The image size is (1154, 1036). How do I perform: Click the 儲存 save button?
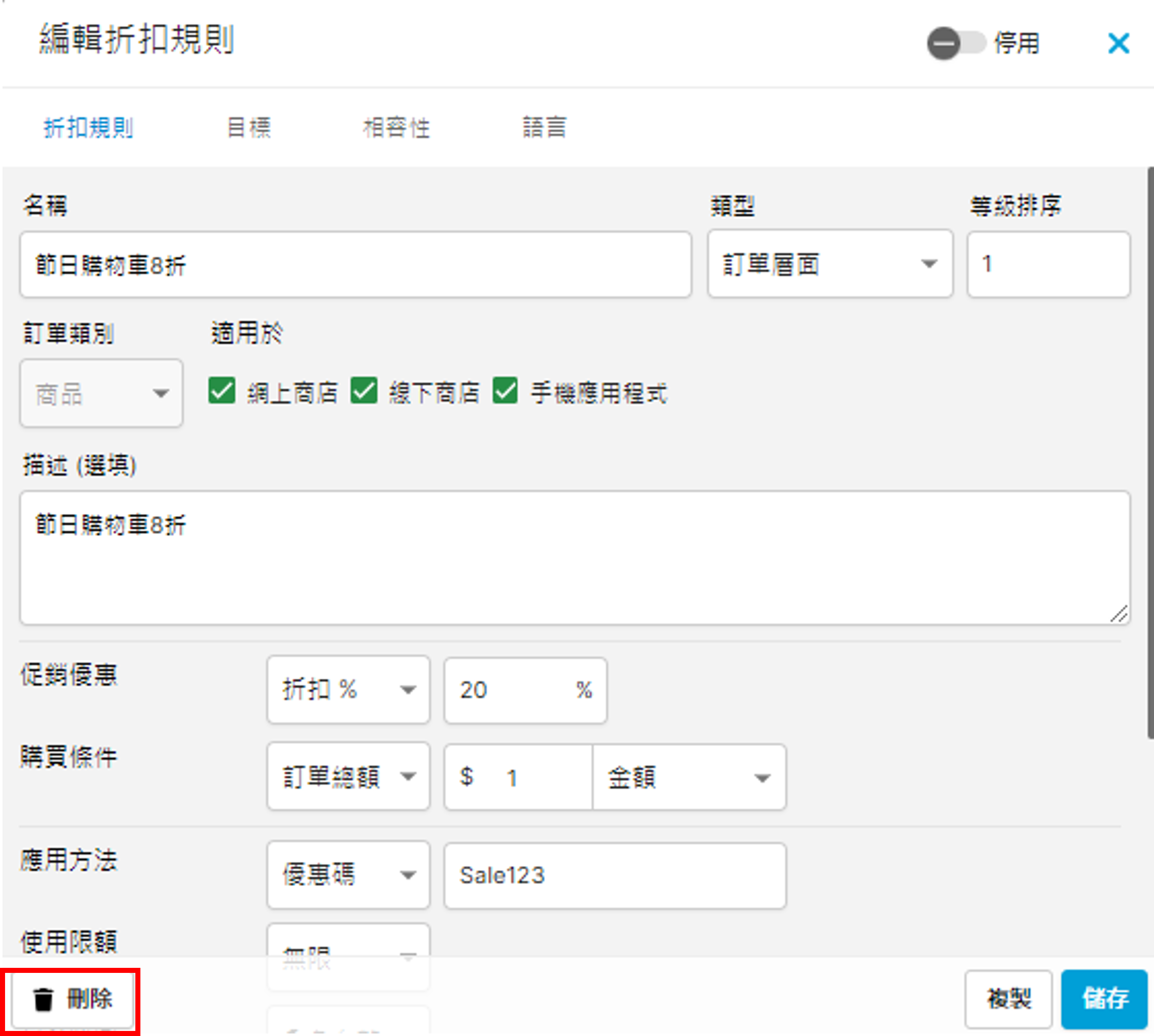pos(1104,999)
